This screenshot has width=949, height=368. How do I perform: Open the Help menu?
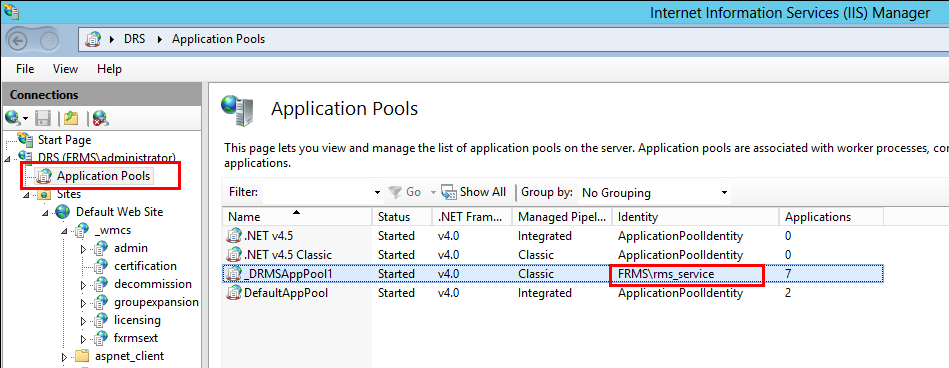[x=110, y=69]
